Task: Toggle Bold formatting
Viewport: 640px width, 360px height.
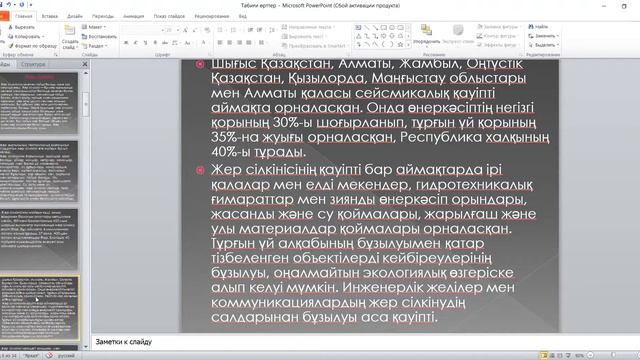Action: [x=126, y=42]
